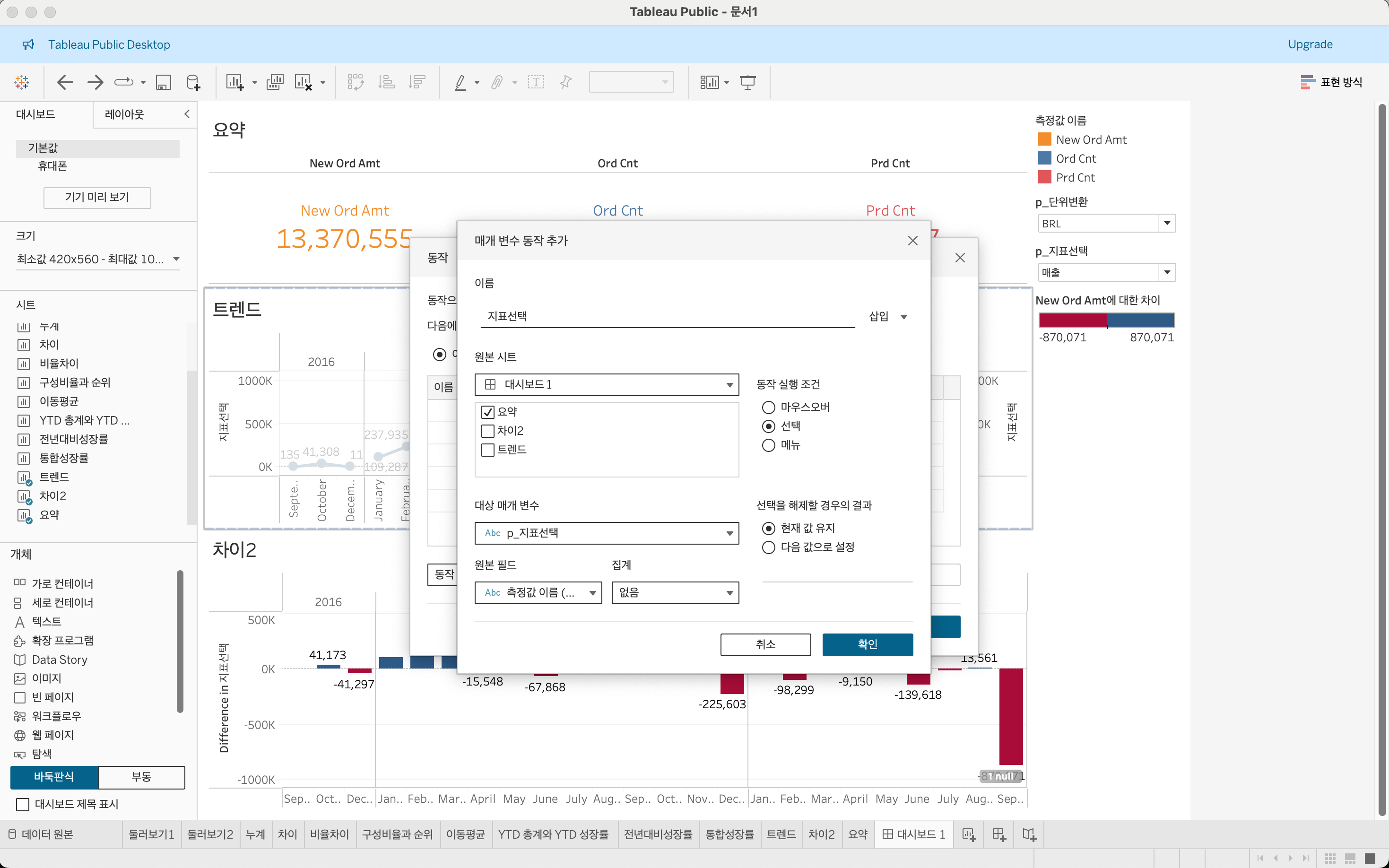1389x868 pixels.
Task: Click the 기기 미리 보기 button
Action: [x=97, y=197]
